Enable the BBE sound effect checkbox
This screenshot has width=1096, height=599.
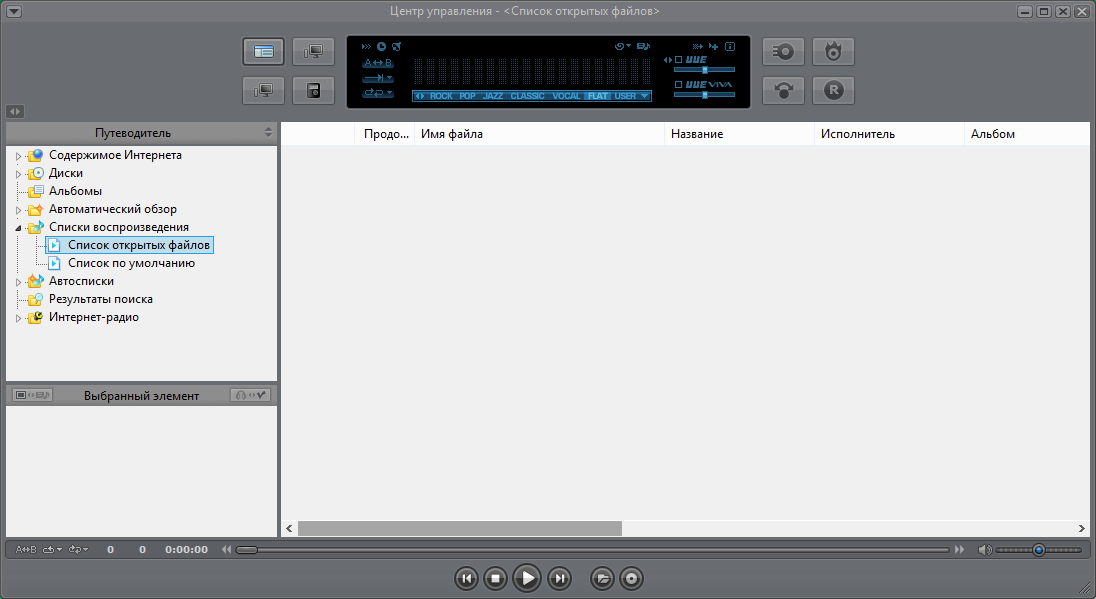[678, 60]
